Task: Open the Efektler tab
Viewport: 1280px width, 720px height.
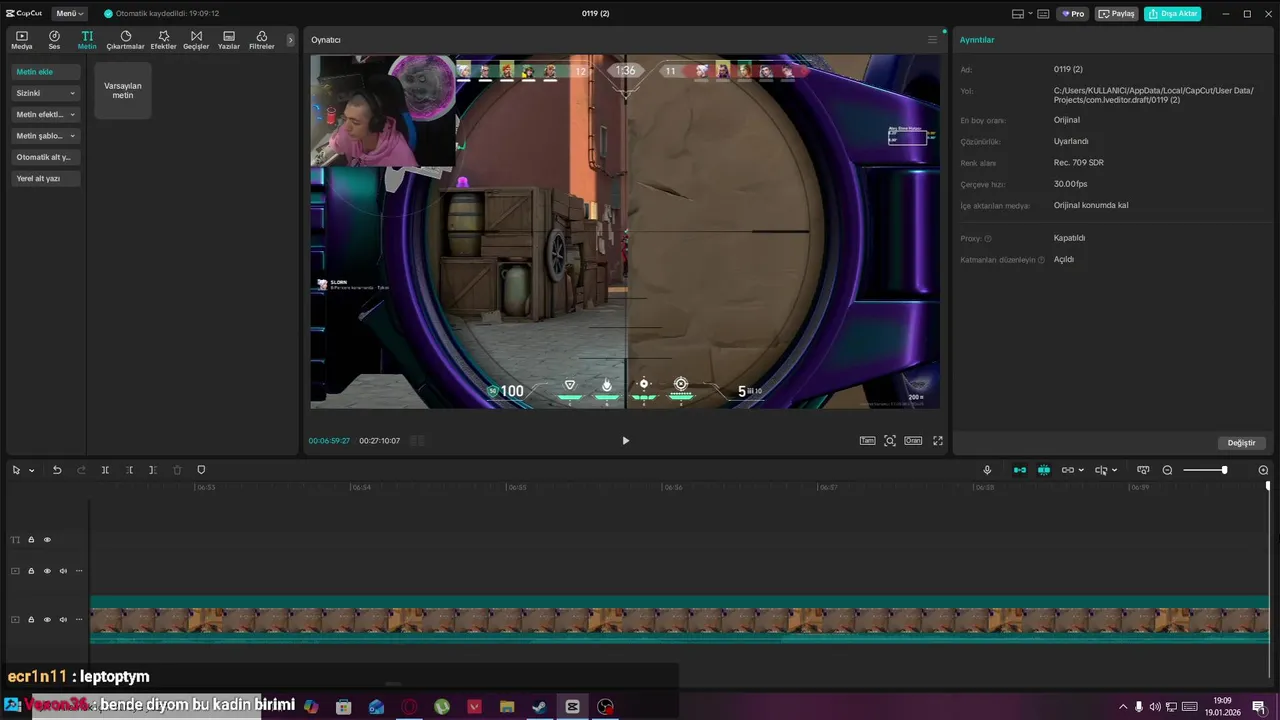Action: [164, 40]
